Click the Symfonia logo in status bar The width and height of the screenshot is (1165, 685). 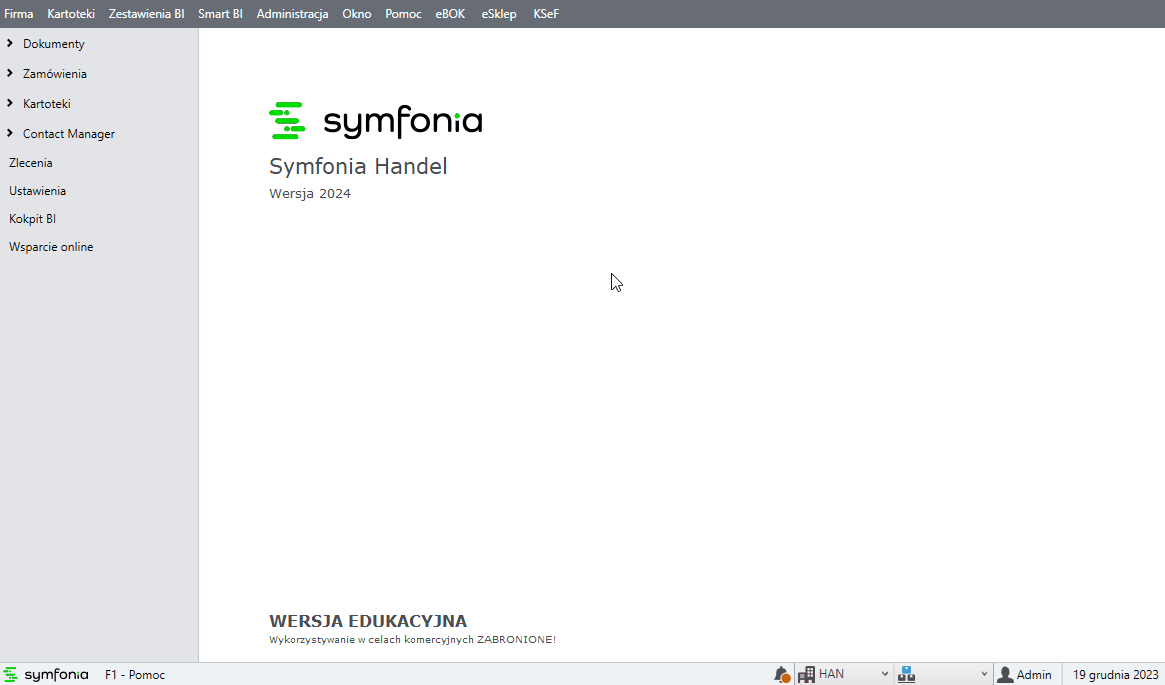coord(46,675)
